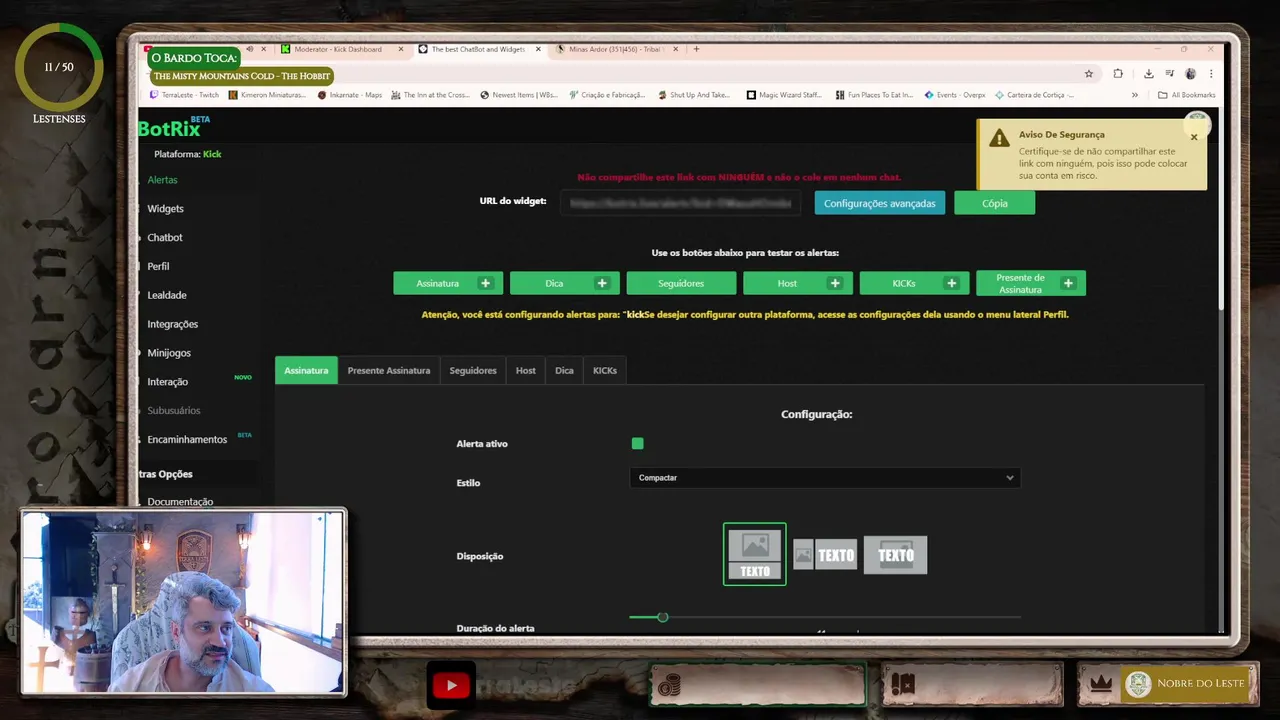This screenshot has height=720, width=1280.
Task: Open Alertas in sidebar
Action: (x=162, y=180)
